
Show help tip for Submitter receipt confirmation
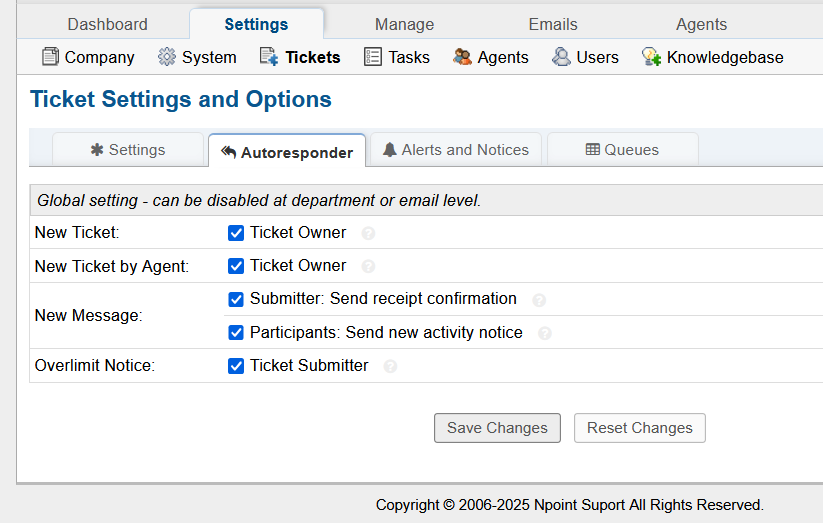coord(539,300)
